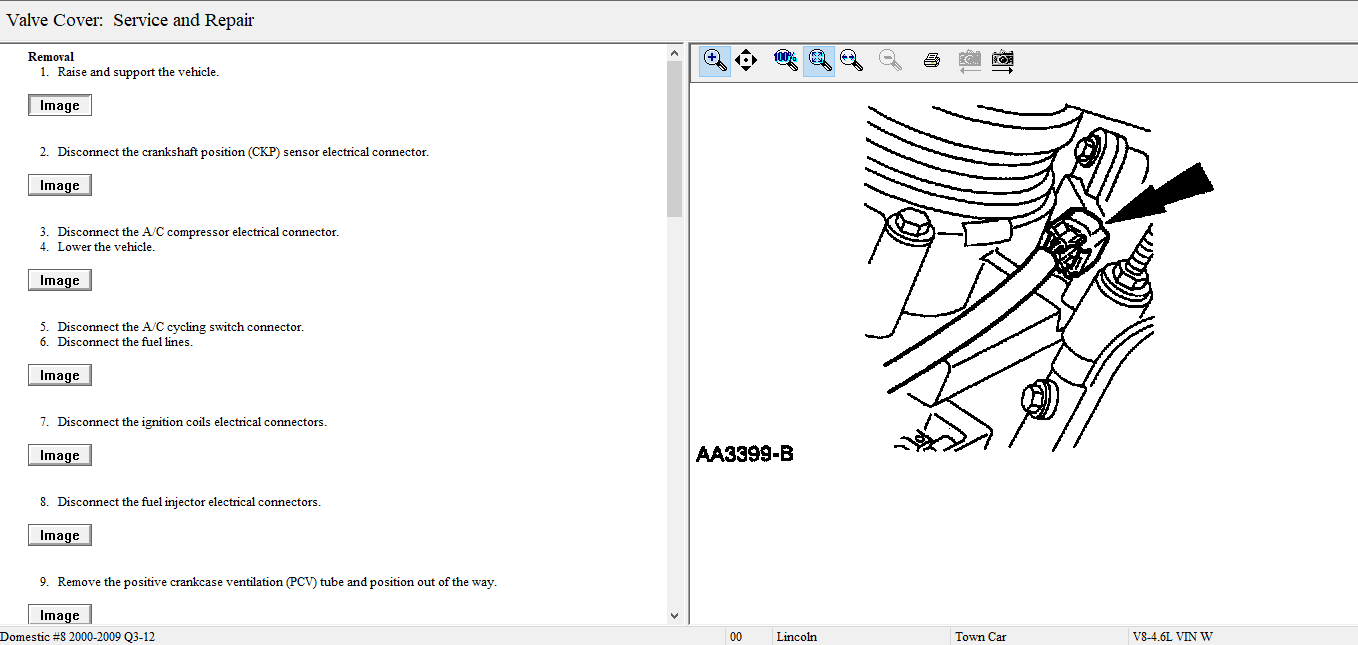Image resolution: width=1358 pixels, height=645 pixels.
Task: Click the procedure scrollbar up arrow
Action: click(674, 52)
